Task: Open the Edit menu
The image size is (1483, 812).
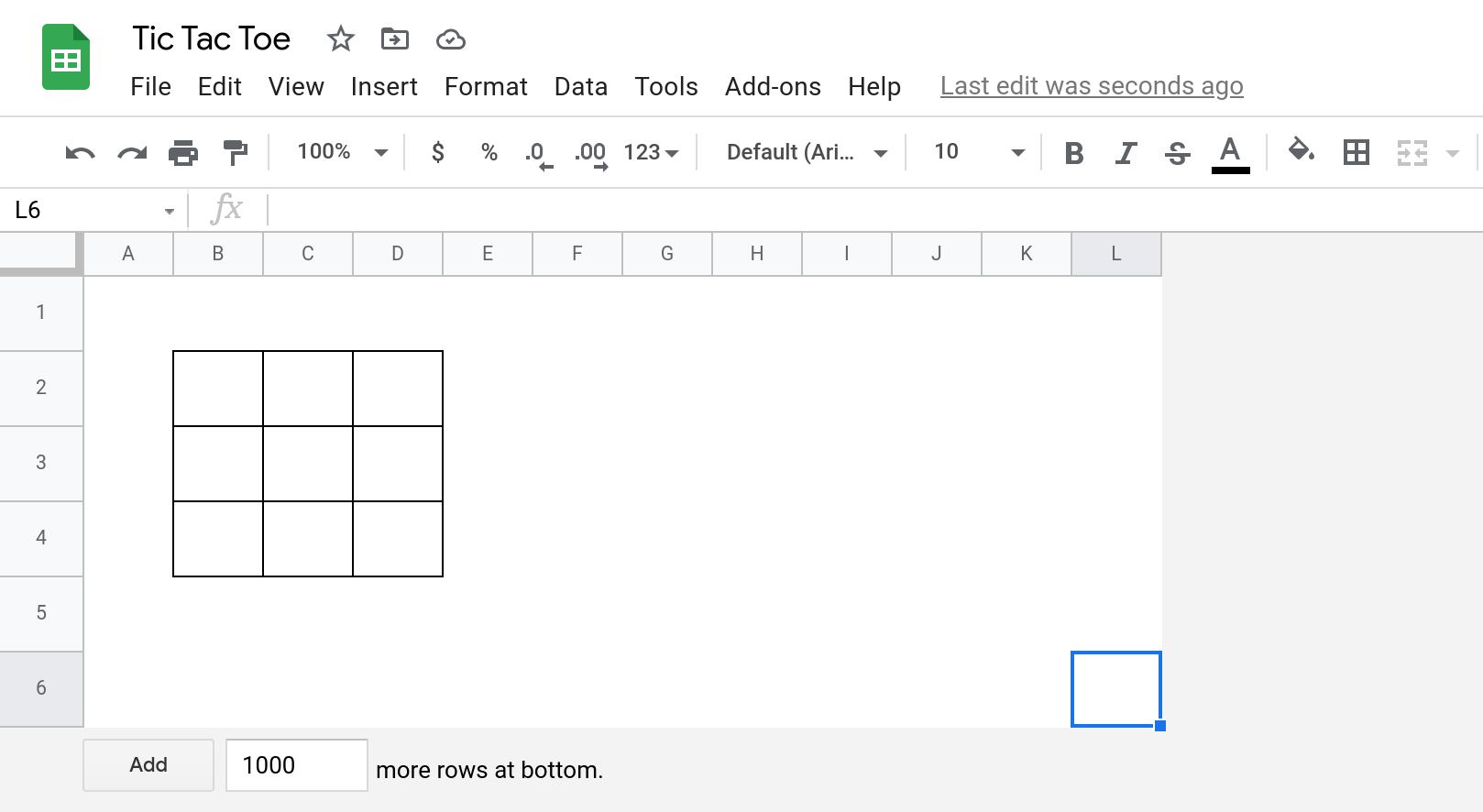Action: pos(220,87)
